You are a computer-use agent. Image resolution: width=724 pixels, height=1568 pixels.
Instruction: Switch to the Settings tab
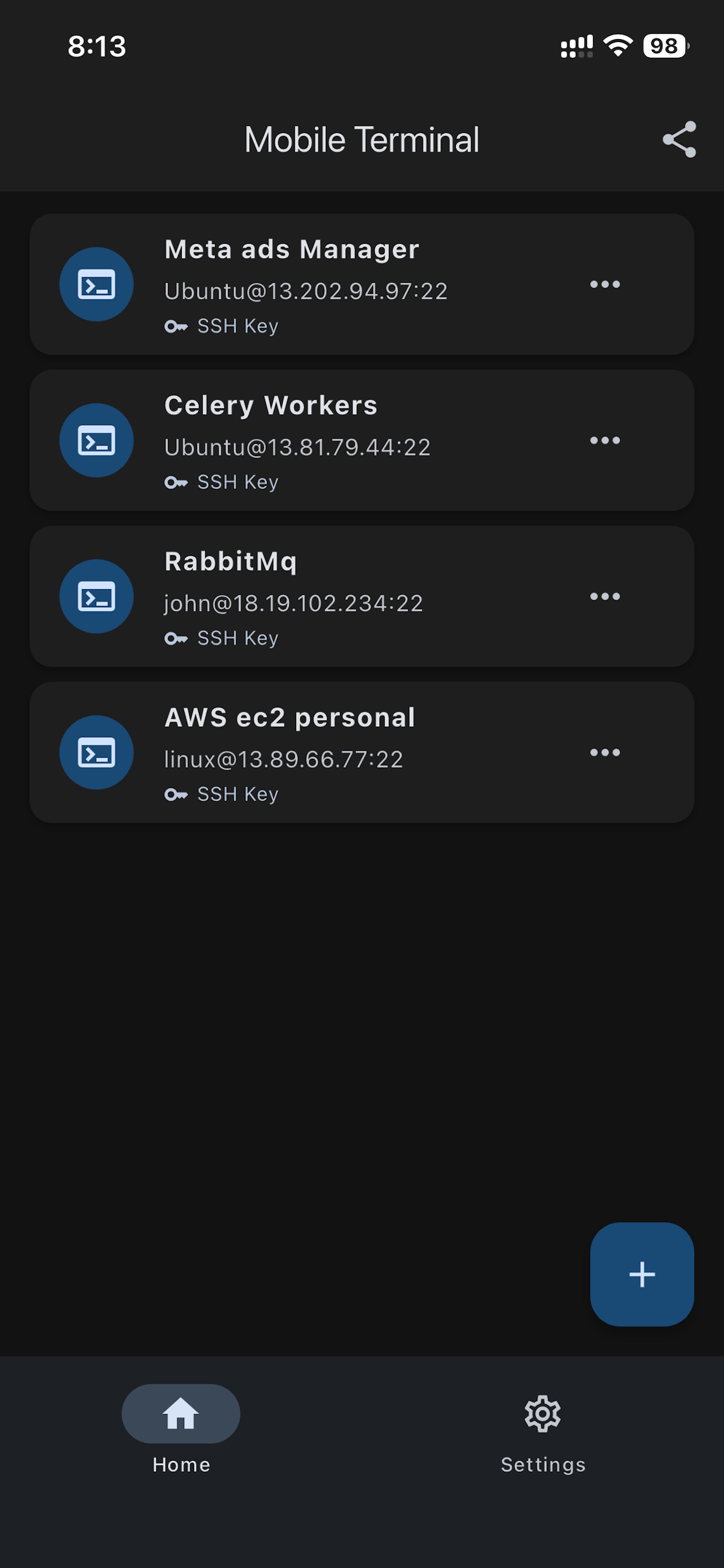[542, 1437]
